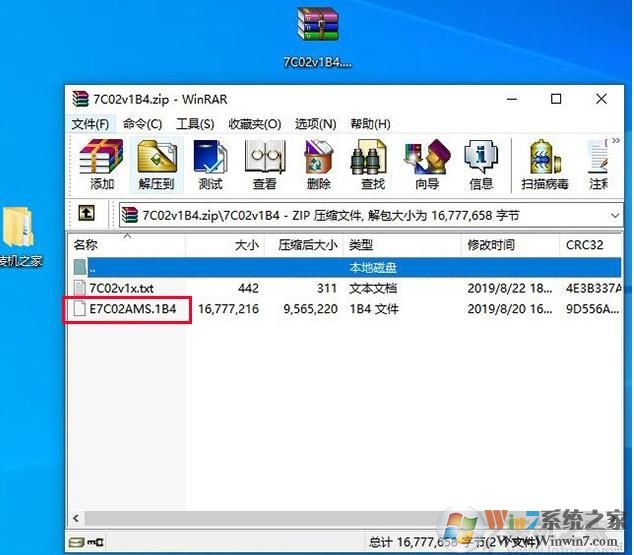Open the View (查看) toolbar icon
Viewport: 634px width, 555px height.
tap(264, 164)
